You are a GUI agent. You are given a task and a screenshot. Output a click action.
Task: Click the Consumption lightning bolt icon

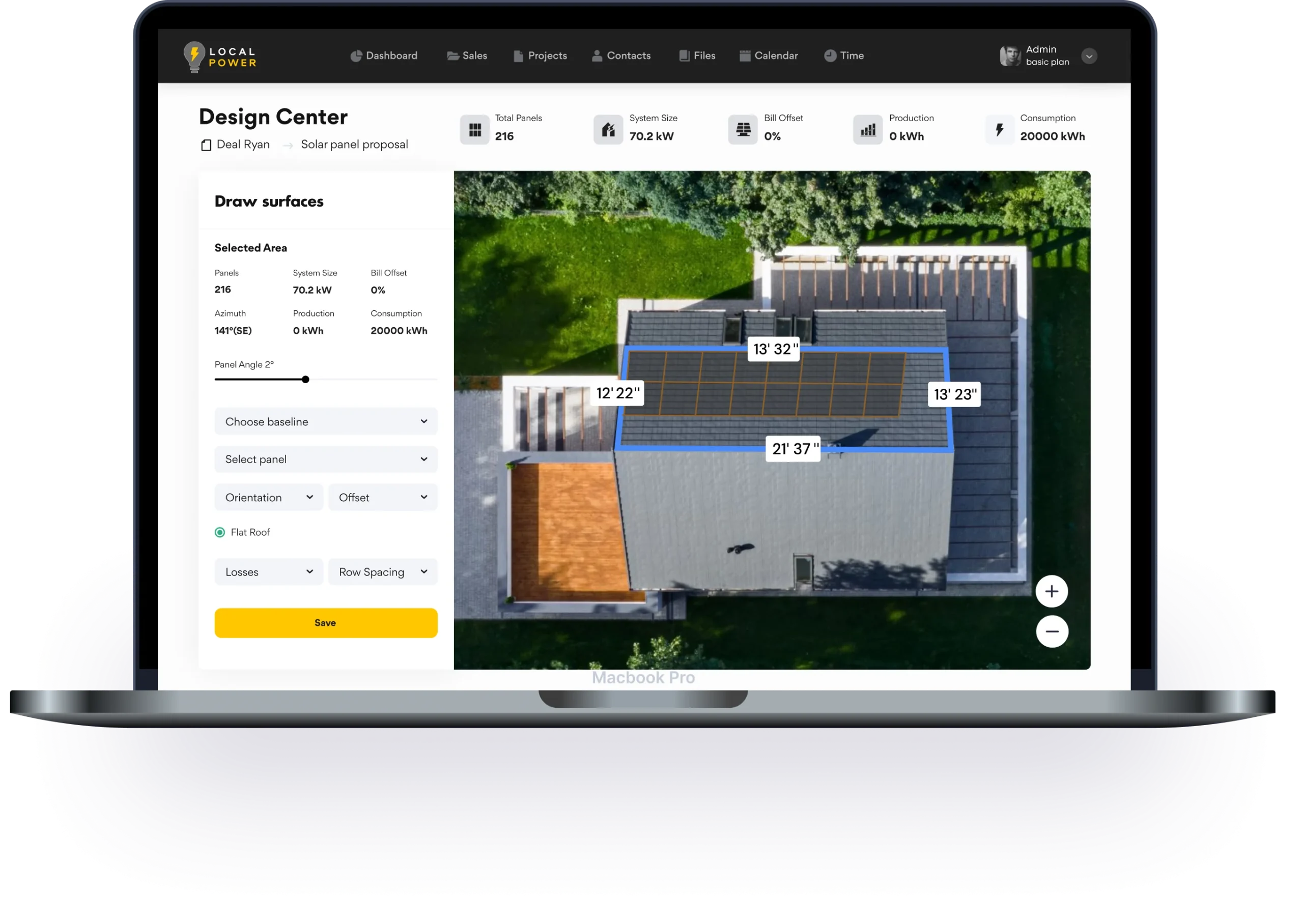point(999,130)
